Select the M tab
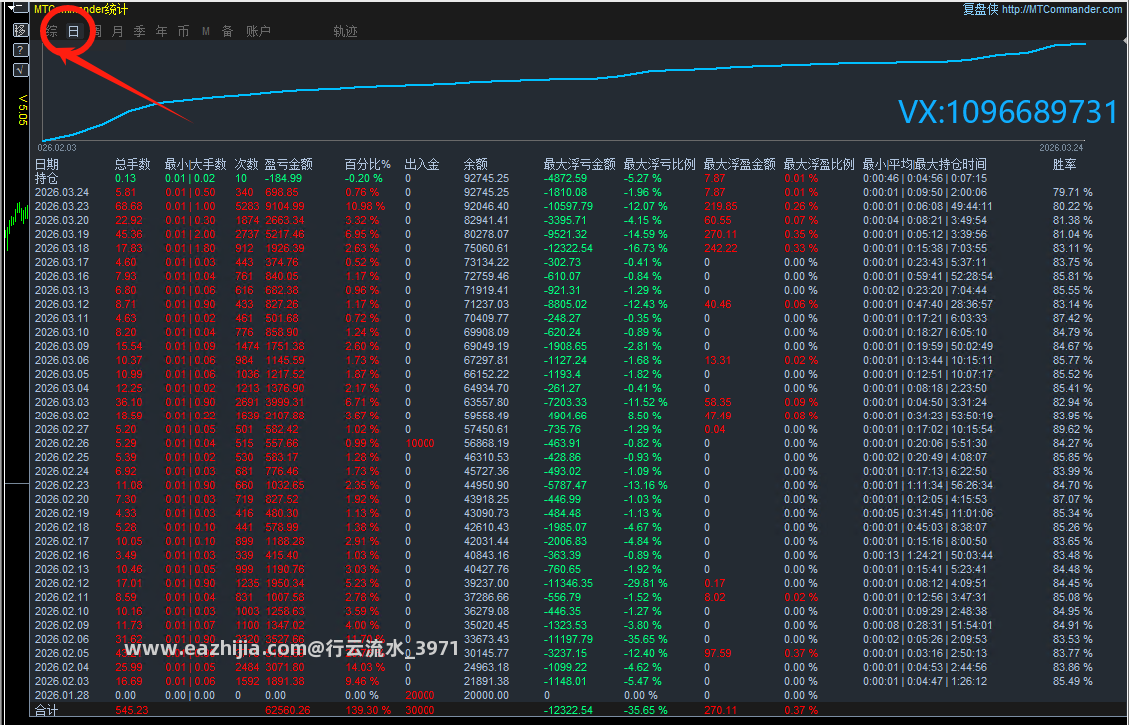 [206, 32]
